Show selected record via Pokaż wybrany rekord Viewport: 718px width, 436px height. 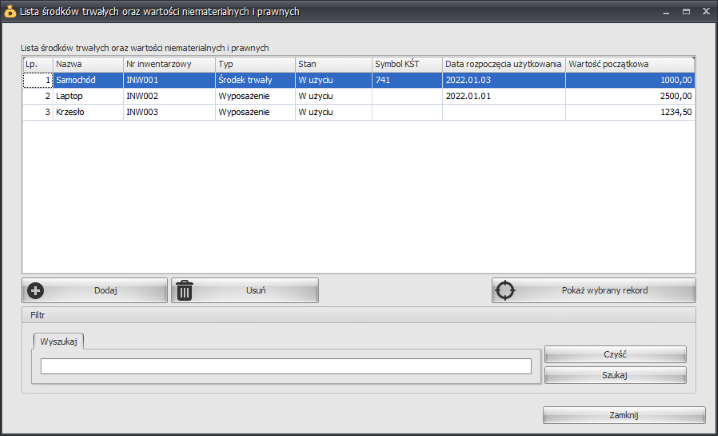pyautogui.click(x=593, y=290)
